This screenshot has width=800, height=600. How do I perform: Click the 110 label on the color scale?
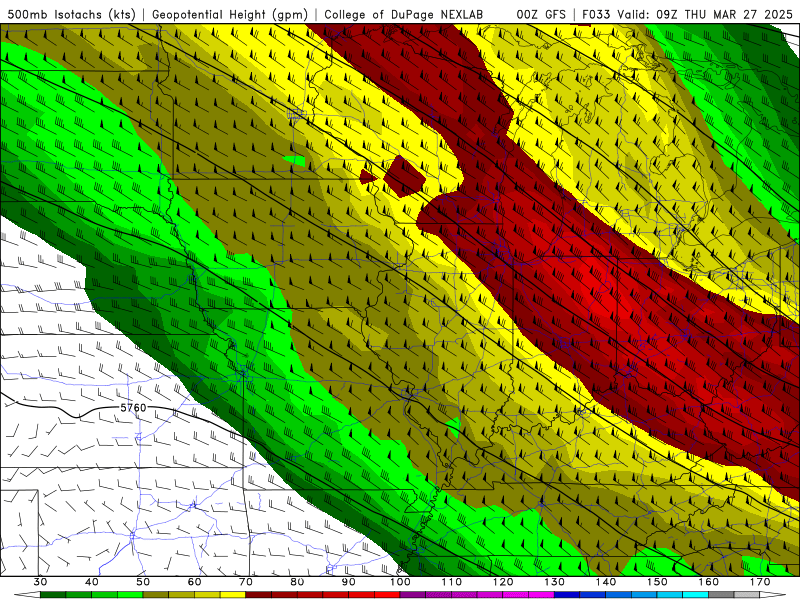pos(452,582)
